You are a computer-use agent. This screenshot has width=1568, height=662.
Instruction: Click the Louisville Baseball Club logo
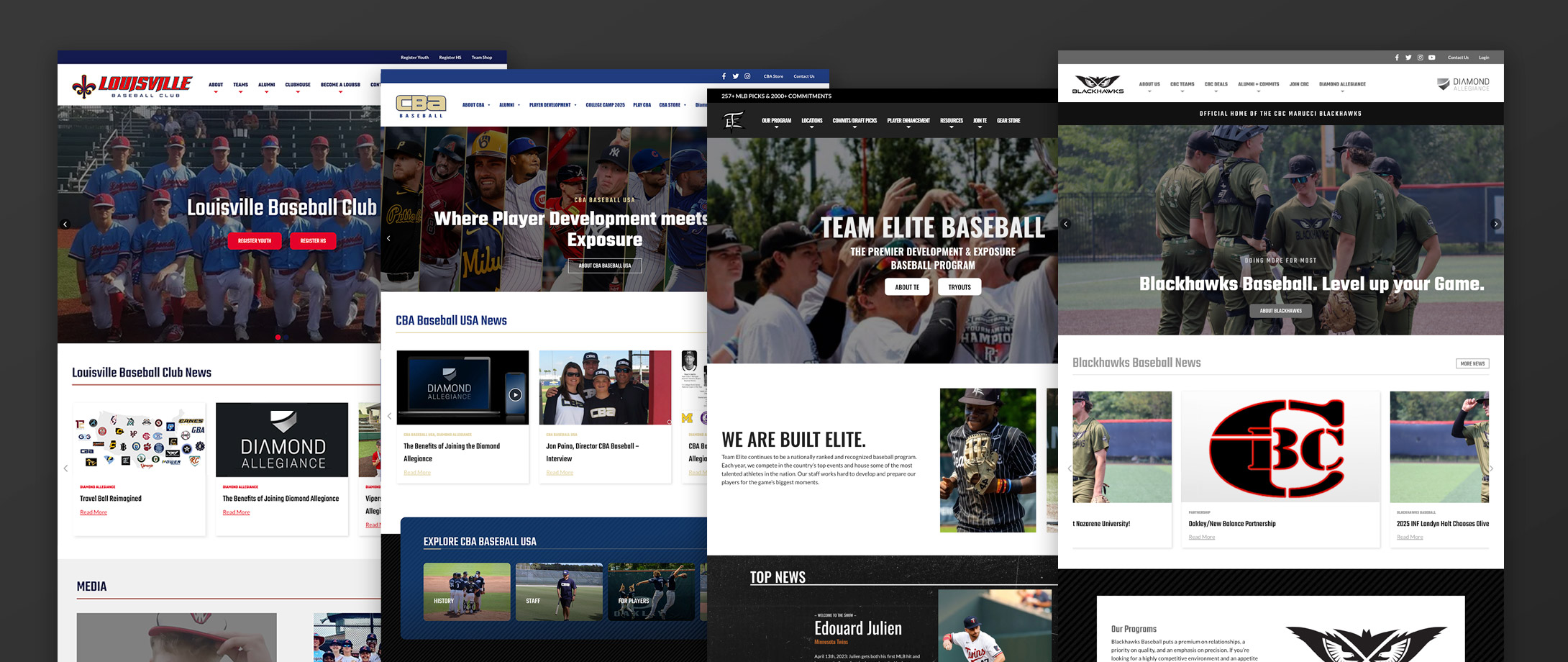(x=132, y=86)
